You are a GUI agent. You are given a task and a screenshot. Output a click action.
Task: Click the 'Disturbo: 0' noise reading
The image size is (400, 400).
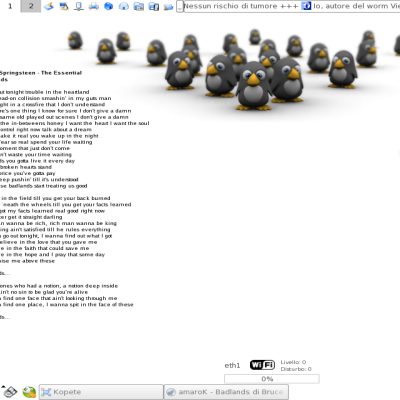(x=296, y=369)
